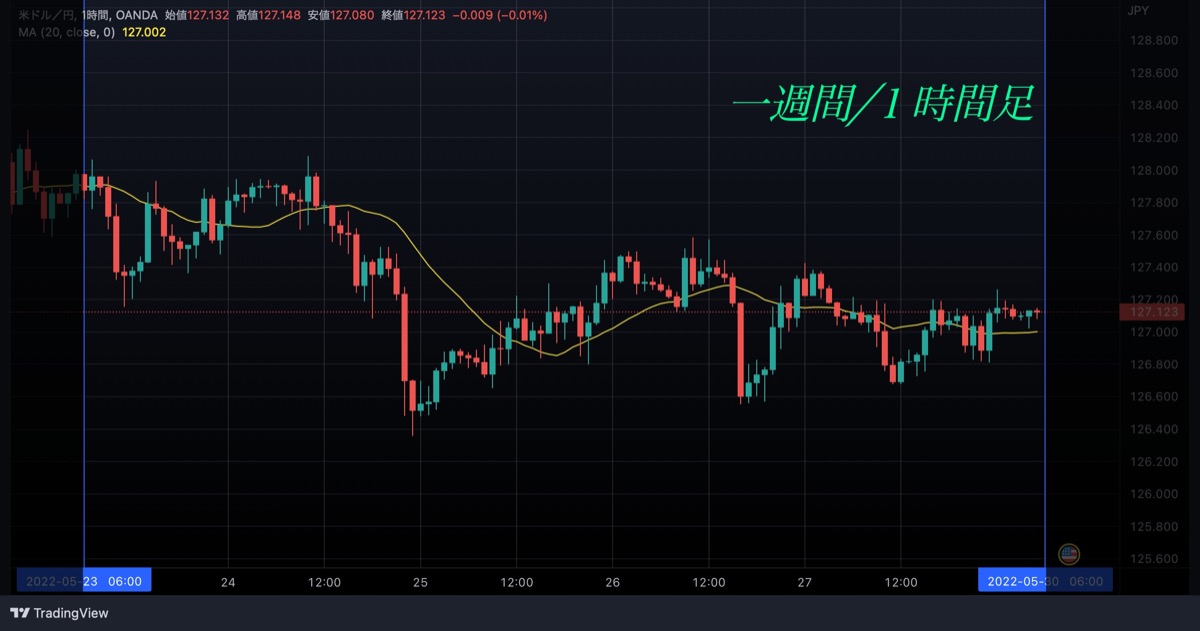Image resolution: width=1200 pixels, height=631 pixels.
Task: Click the 24 date label on time axis
Action: coord(228,582)
